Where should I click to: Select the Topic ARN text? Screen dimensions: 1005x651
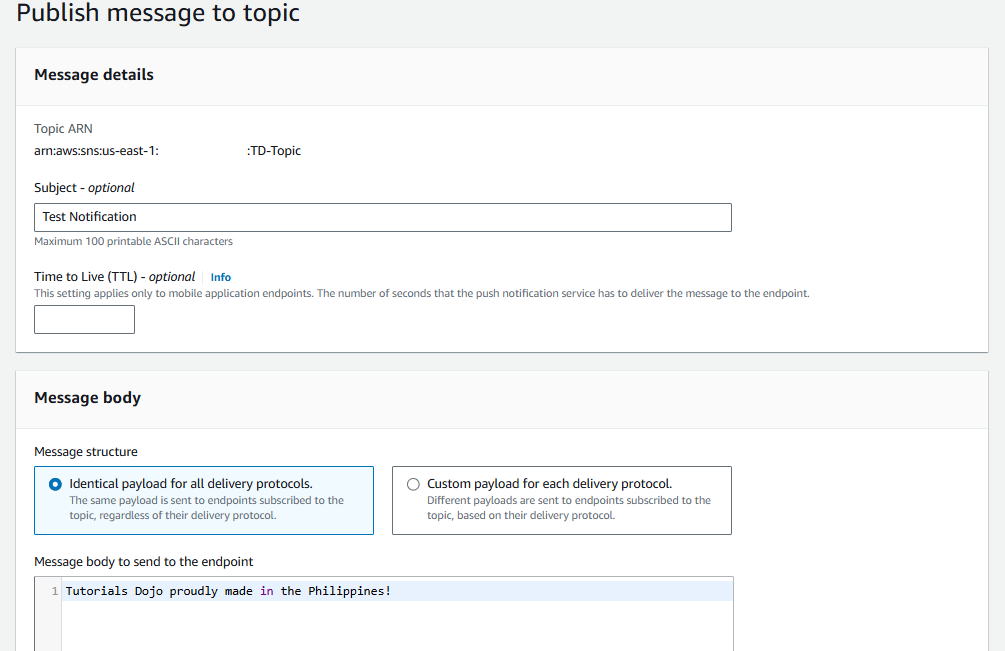(165, 150)
